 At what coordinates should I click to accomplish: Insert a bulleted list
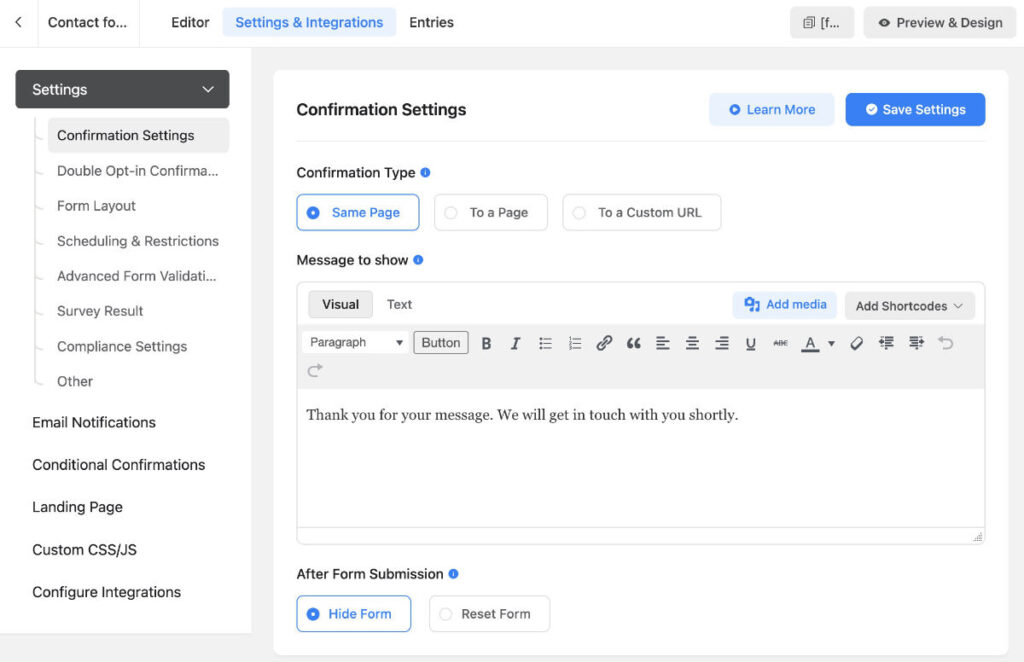545,342
